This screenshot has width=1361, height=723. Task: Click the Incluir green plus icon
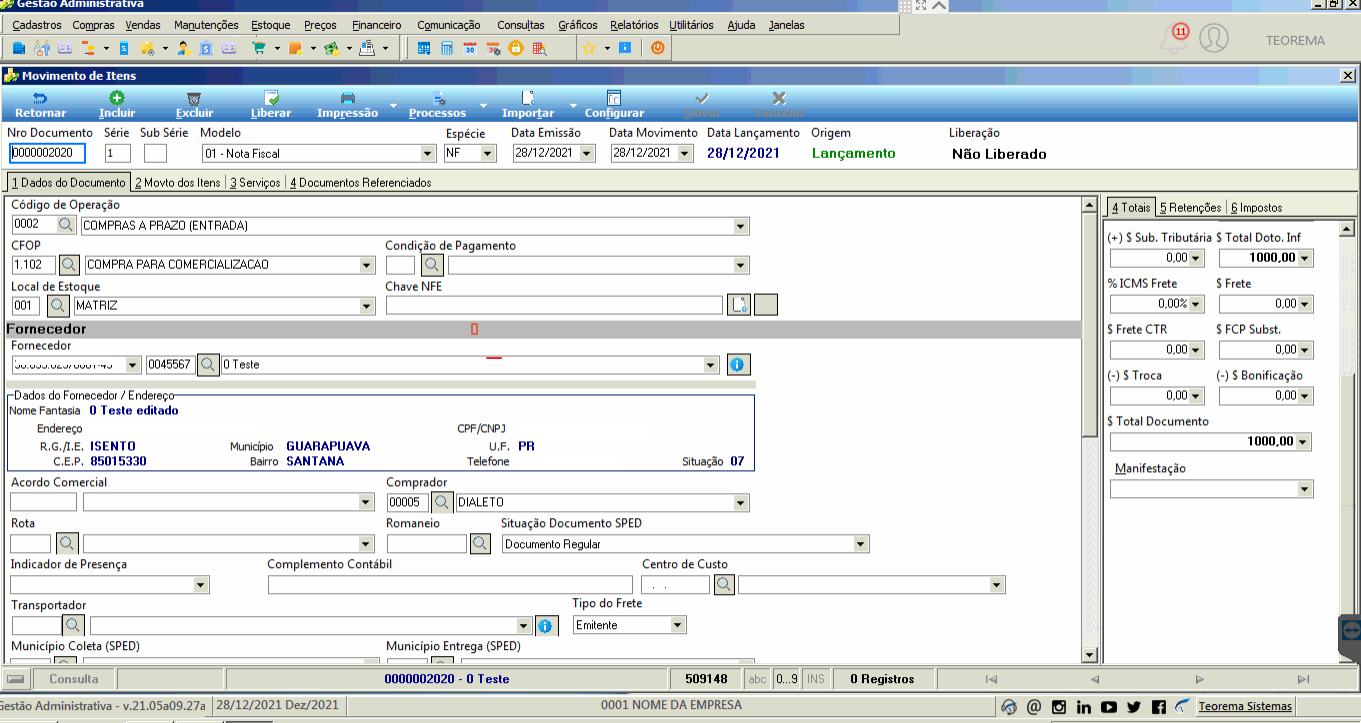click(117, 98)
